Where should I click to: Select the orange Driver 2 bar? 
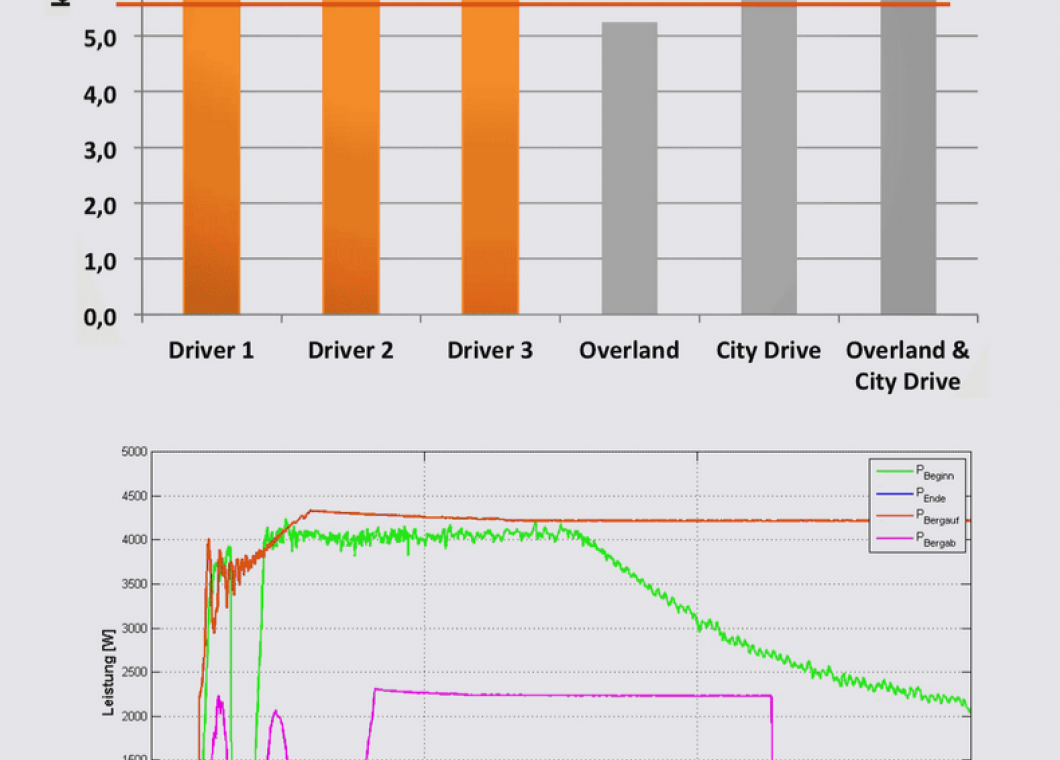click(351, 157)
